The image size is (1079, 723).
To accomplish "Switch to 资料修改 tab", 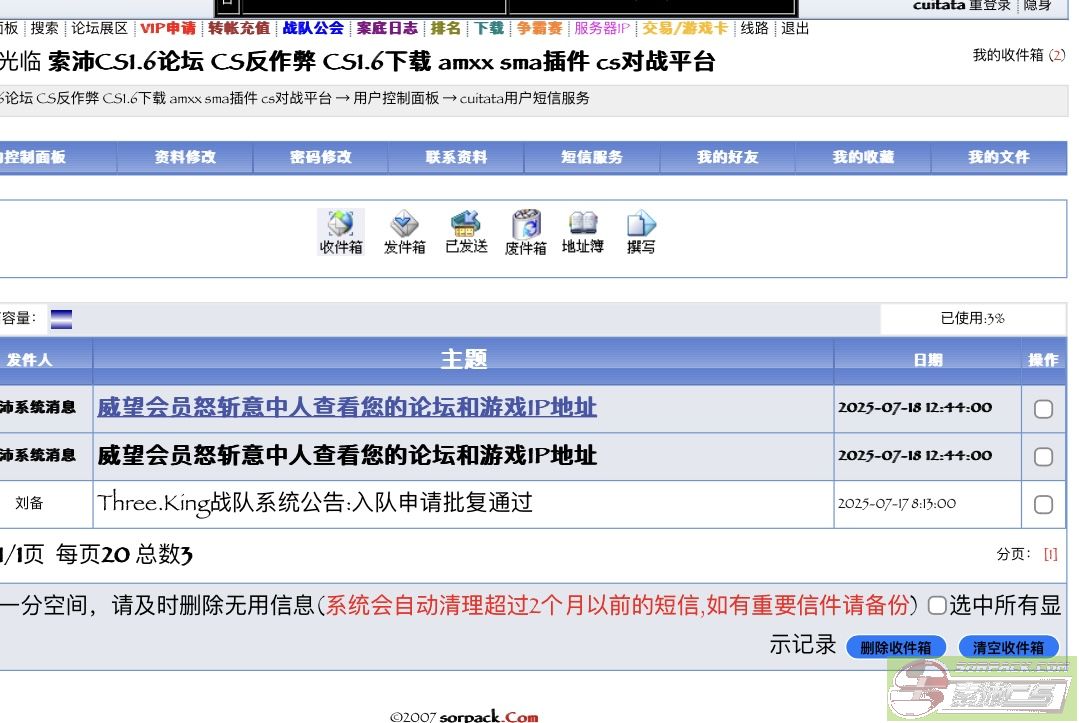I will [x=185, y=157].
